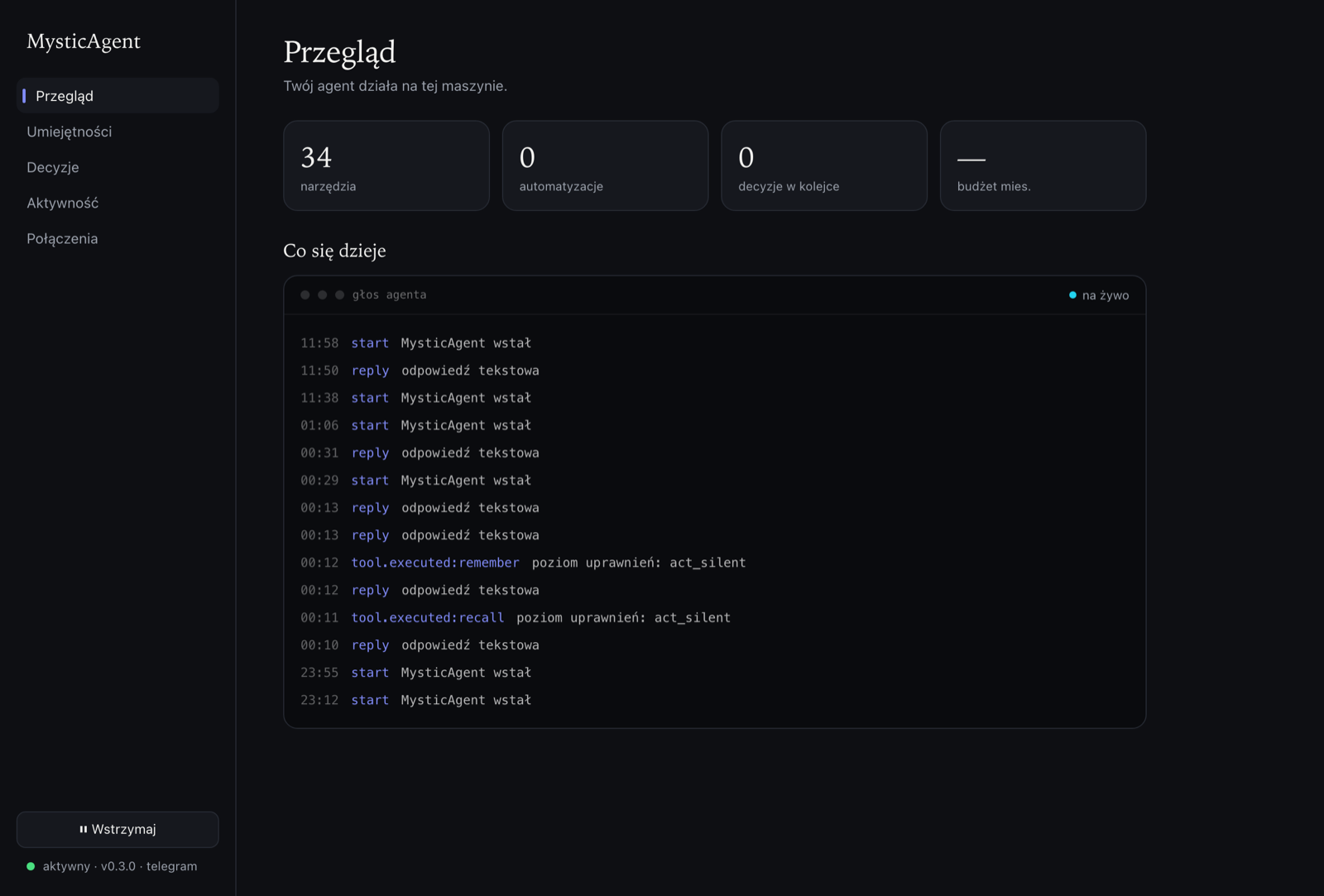1324x896 pixels.
Task: Click the Wstrzymaj pause button
Action: [118, 829]
